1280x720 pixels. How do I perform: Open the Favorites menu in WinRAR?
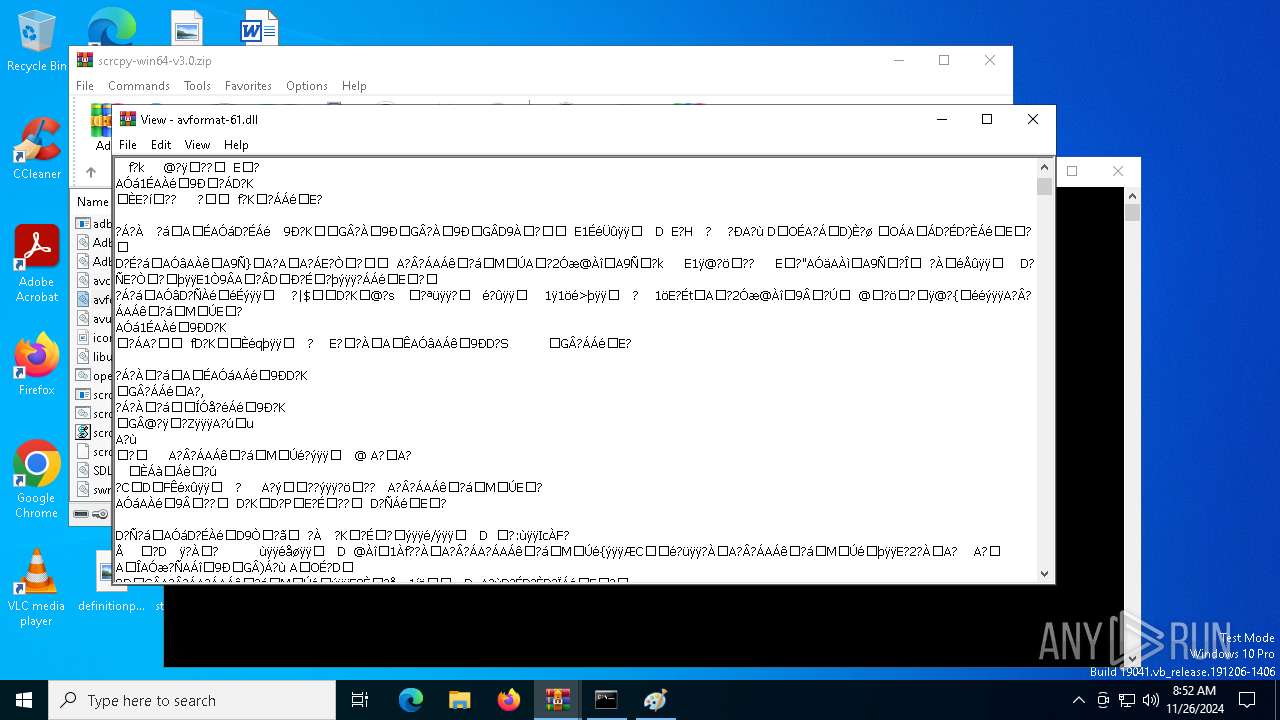pyautogui.click(x=248, y=86)
